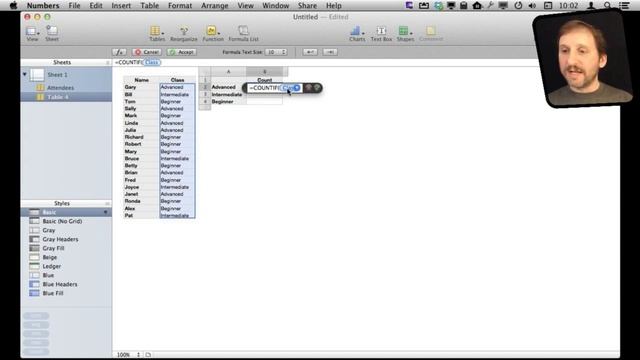Viewport: 640px width, 360px height.
Task: Click the red cancel icon in cell formula editor
Action: point(309,88)
